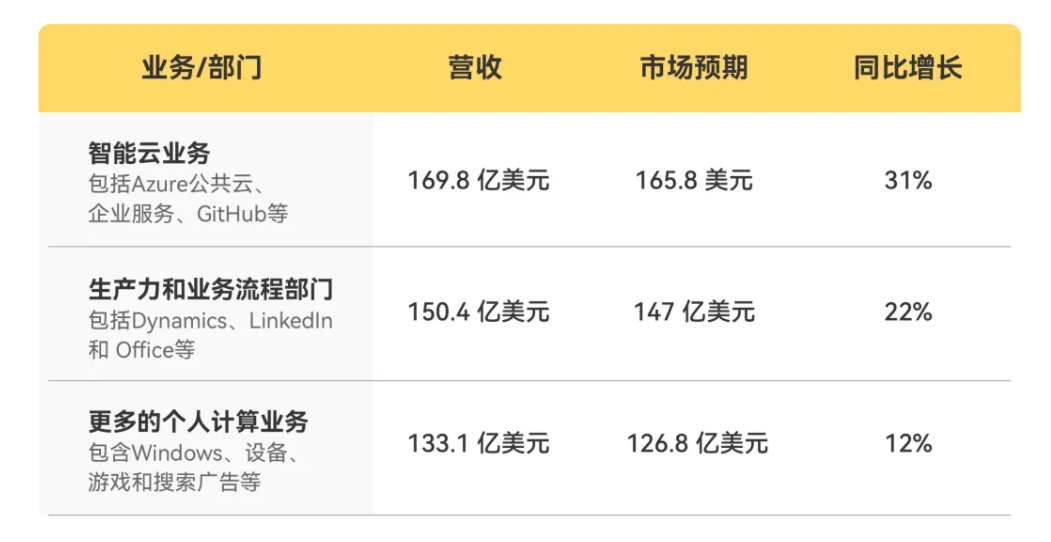This screenshot has width=1051, height=542.
Task: Select the 31% growth cell
Action: point(908,181)
